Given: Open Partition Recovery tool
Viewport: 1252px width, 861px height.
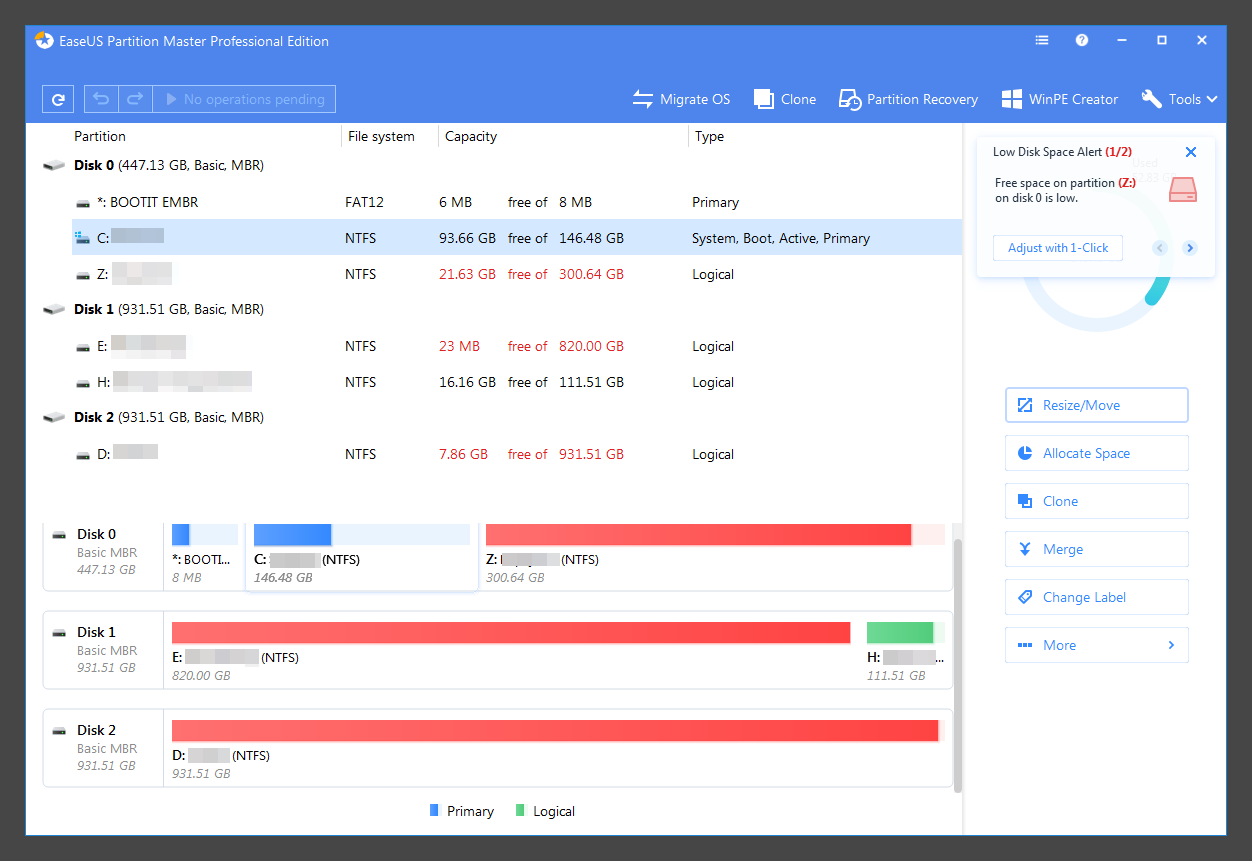Looking at the screenshot, I should pos(908,99).
